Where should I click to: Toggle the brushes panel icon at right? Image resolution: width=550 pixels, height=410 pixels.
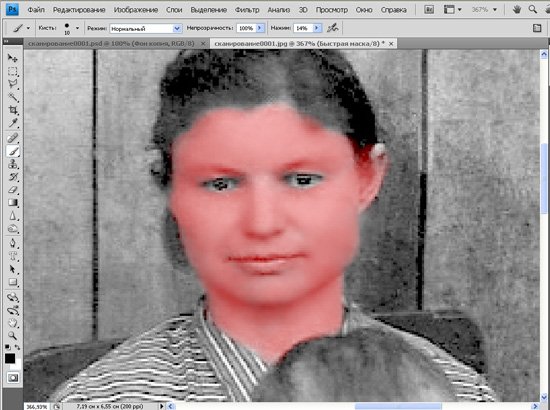tap(537, 28)
